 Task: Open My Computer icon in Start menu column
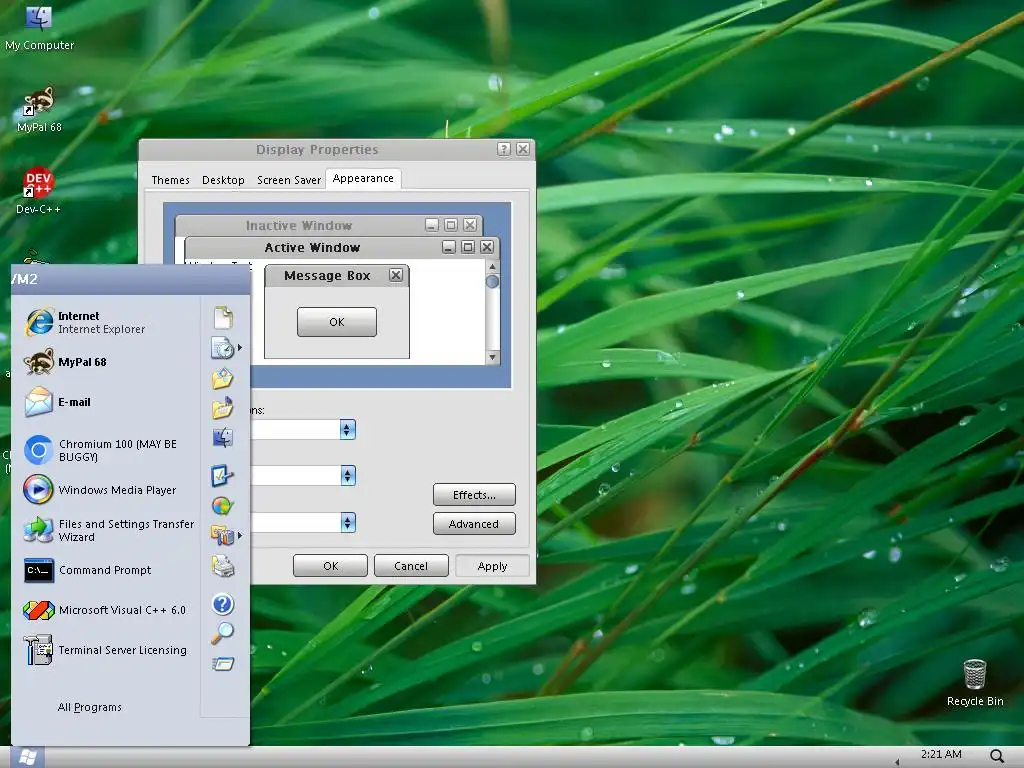coord(223,437)
